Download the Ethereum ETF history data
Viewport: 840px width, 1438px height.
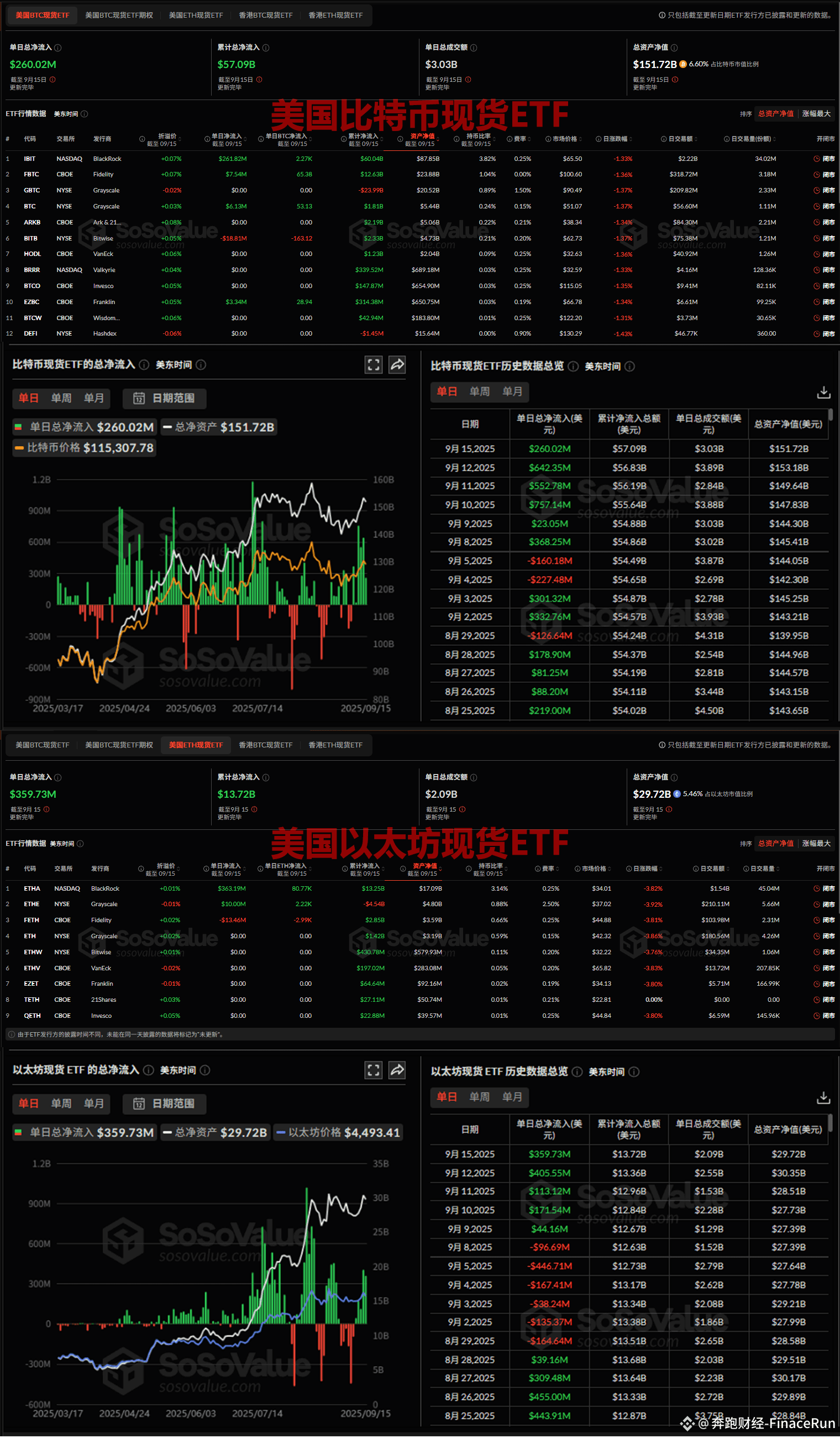[x=823, y=1098]
